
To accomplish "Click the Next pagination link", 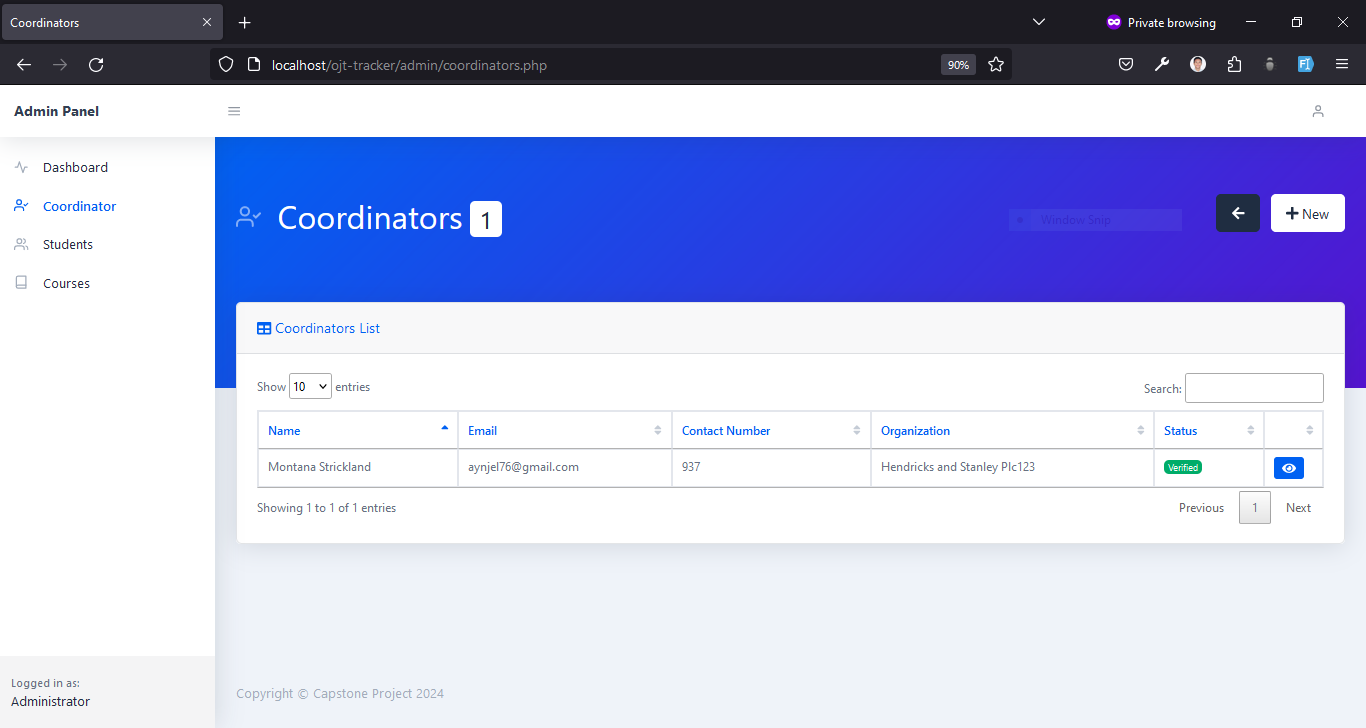I will point(1298,508).
